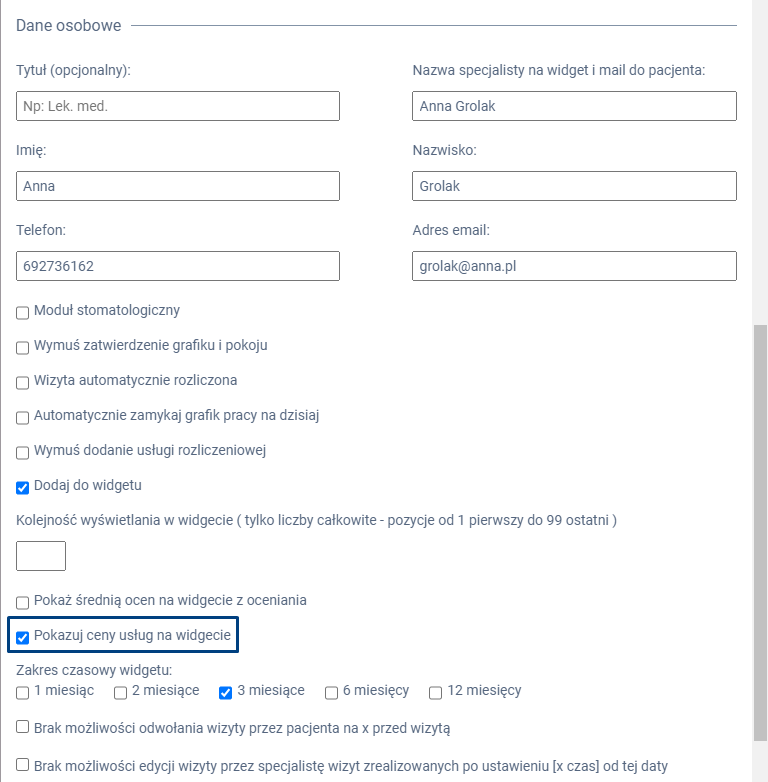Enable Automatycznie zamykaj grafik pracy na dzisiaj
Viewport: 768px width, 782px height.
tap(23, 418)
